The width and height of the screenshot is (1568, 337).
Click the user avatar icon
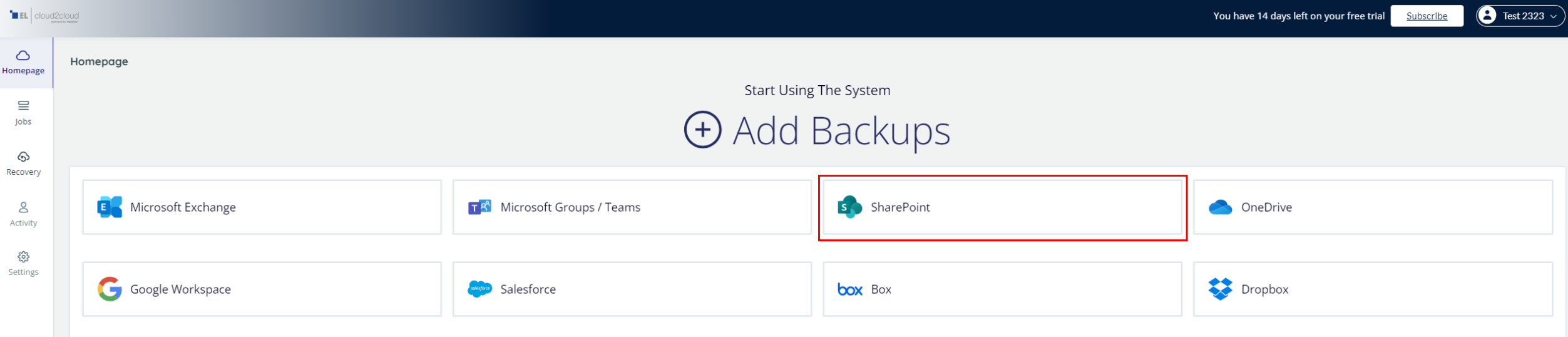(1487, 16)
